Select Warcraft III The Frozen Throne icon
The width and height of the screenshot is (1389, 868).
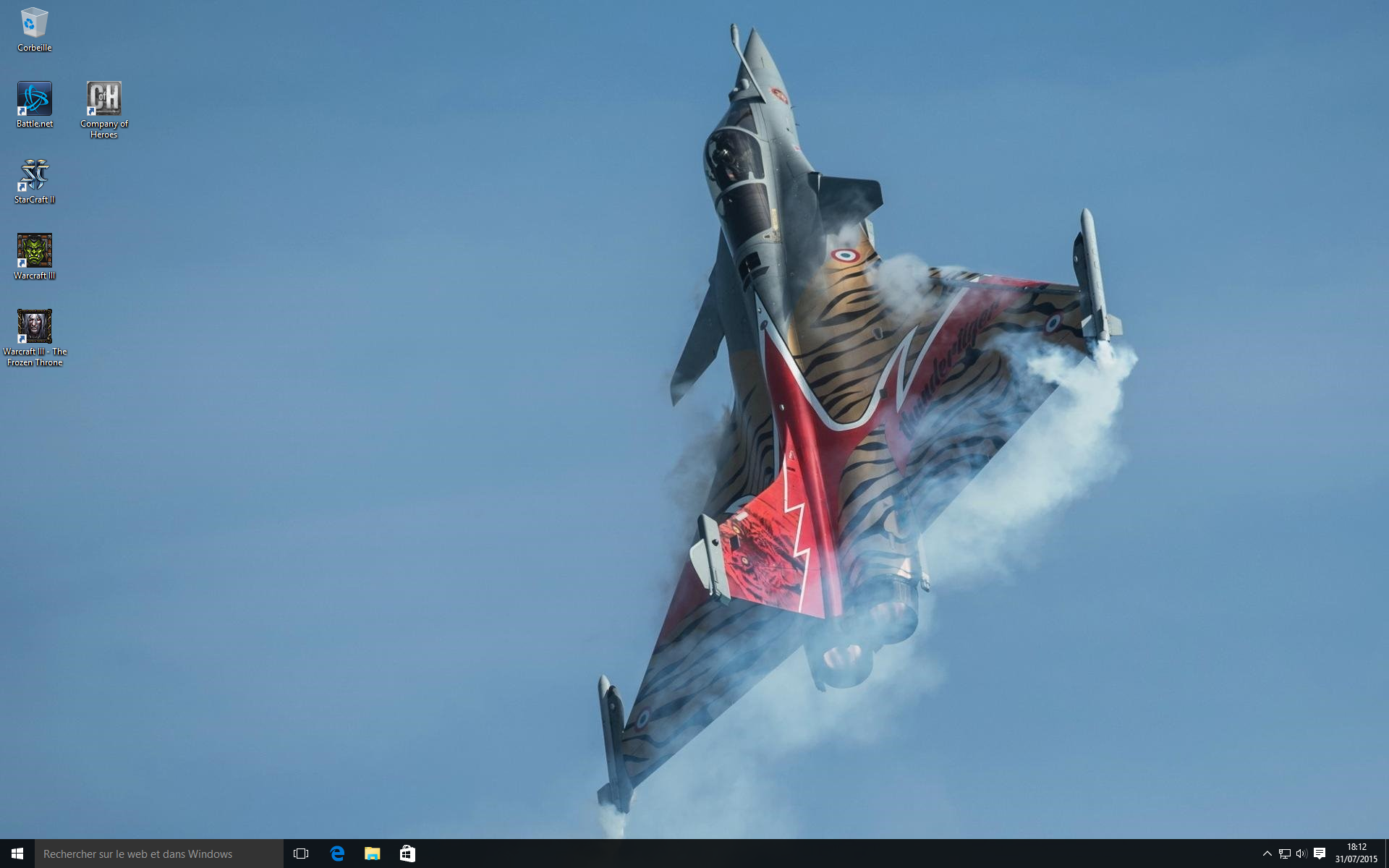34,327
